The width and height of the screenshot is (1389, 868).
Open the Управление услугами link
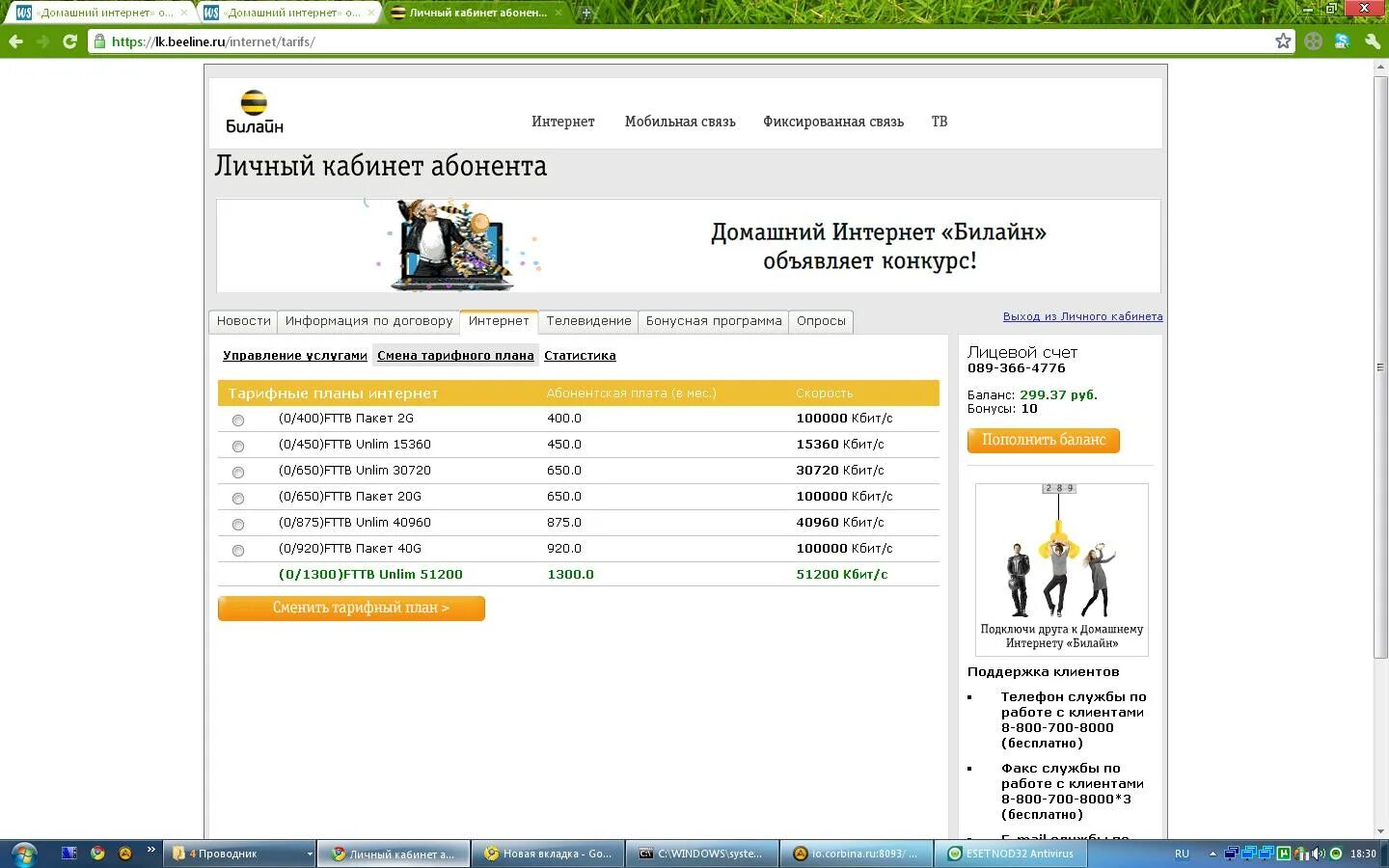[x=295, y=356]
